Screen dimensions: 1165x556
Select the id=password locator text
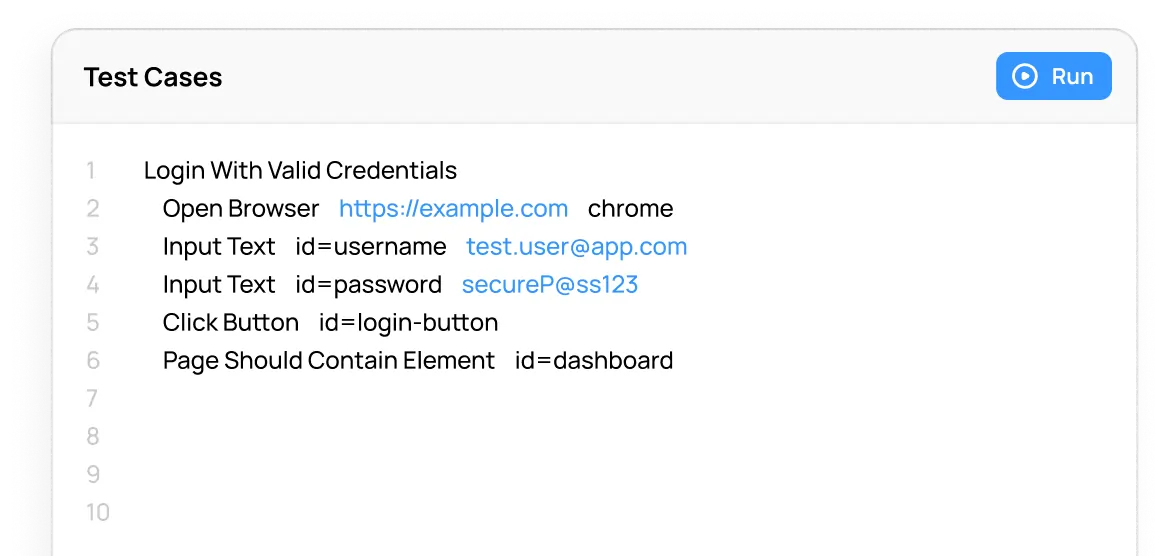[x=368, y=285]
